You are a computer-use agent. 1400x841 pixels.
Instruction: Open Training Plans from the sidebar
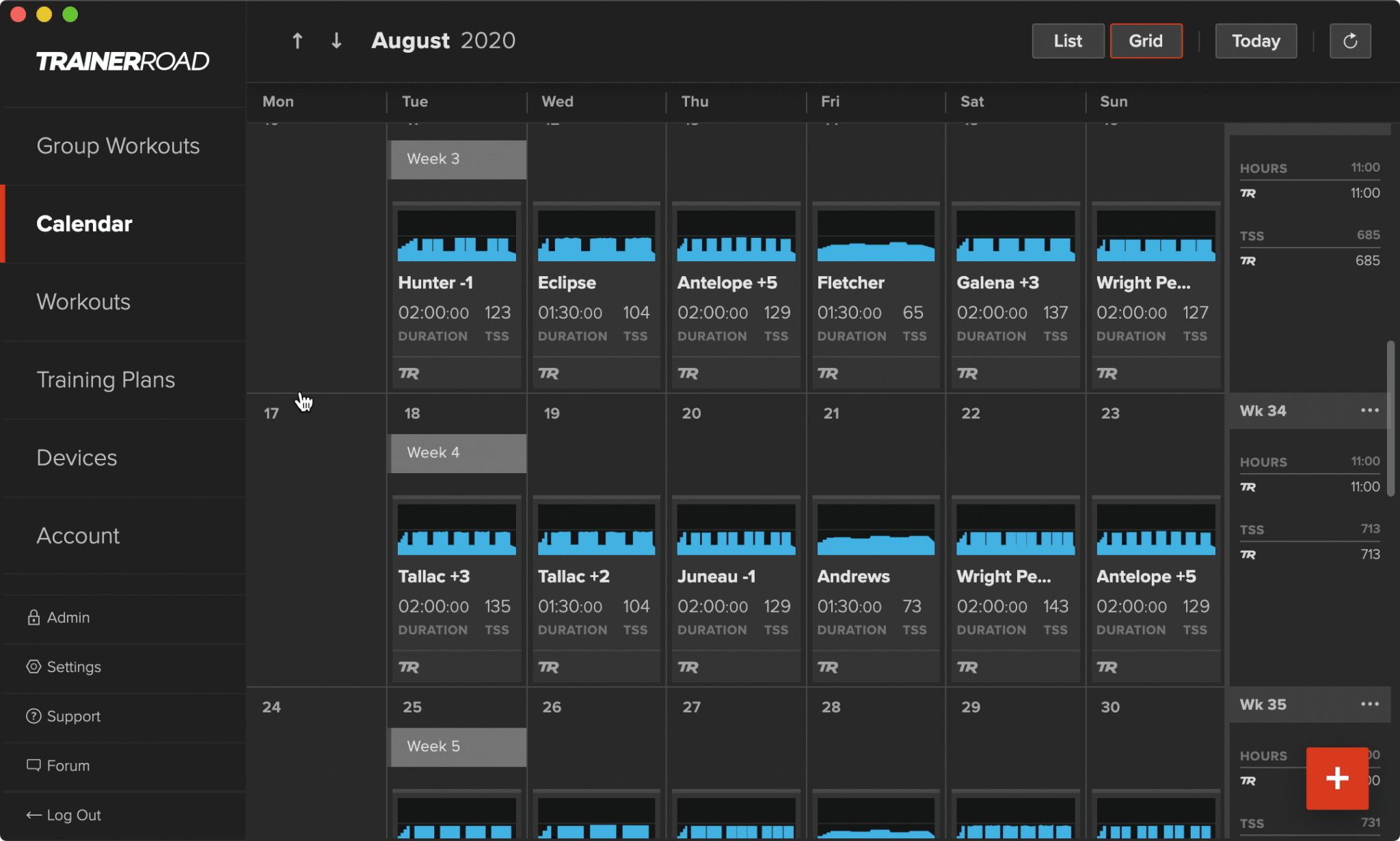pos(105,379)
